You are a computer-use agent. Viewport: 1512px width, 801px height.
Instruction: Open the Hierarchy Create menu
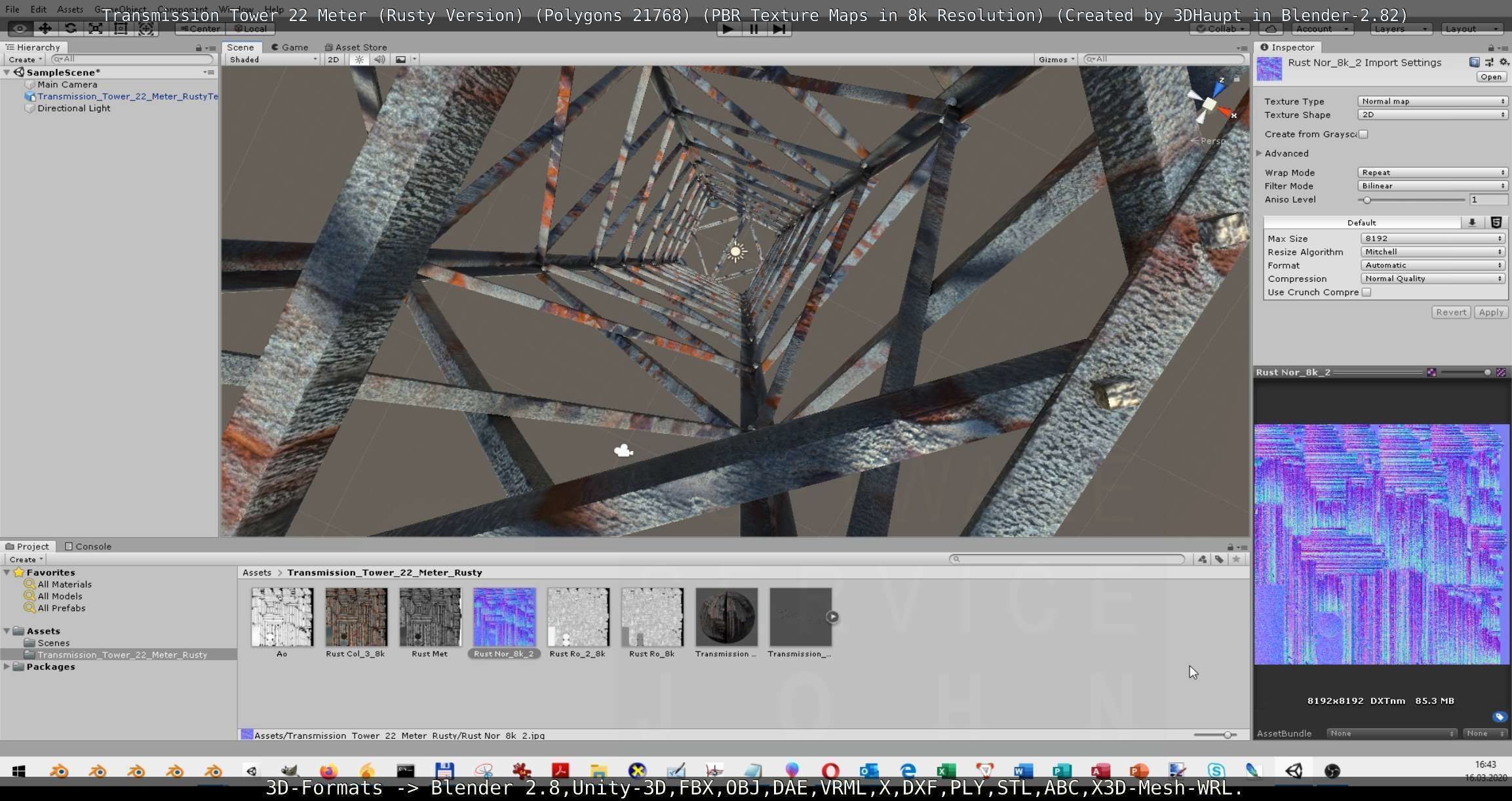click(25, 60)
